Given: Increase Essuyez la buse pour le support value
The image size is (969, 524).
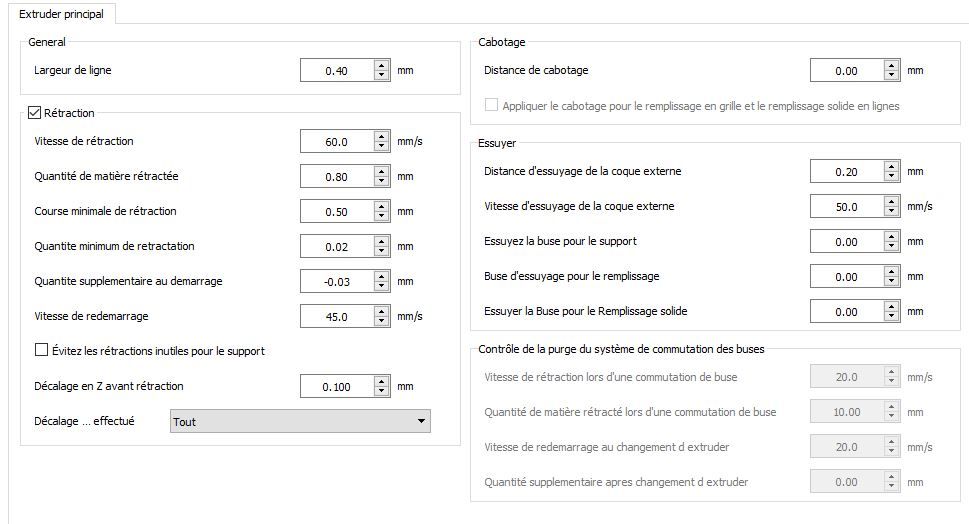Looking at the screenshot, I should coord(891,237).
